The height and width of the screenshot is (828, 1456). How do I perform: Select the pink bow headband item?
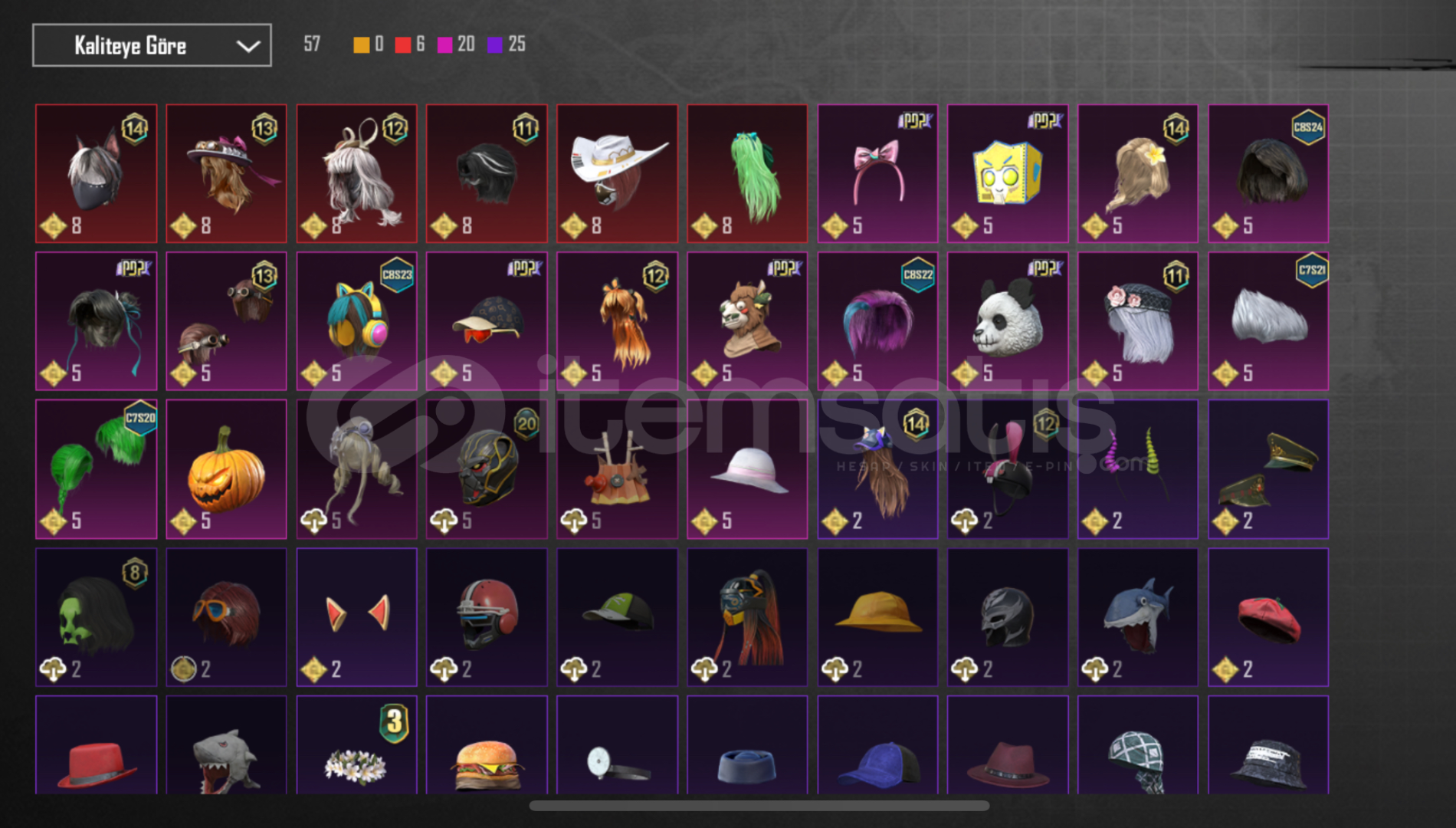click(877, 174)
